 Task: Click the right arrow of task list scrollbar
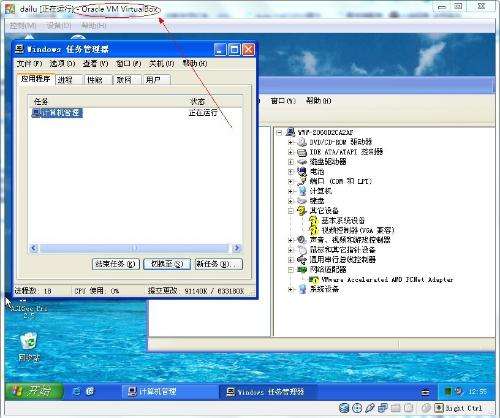237,248
